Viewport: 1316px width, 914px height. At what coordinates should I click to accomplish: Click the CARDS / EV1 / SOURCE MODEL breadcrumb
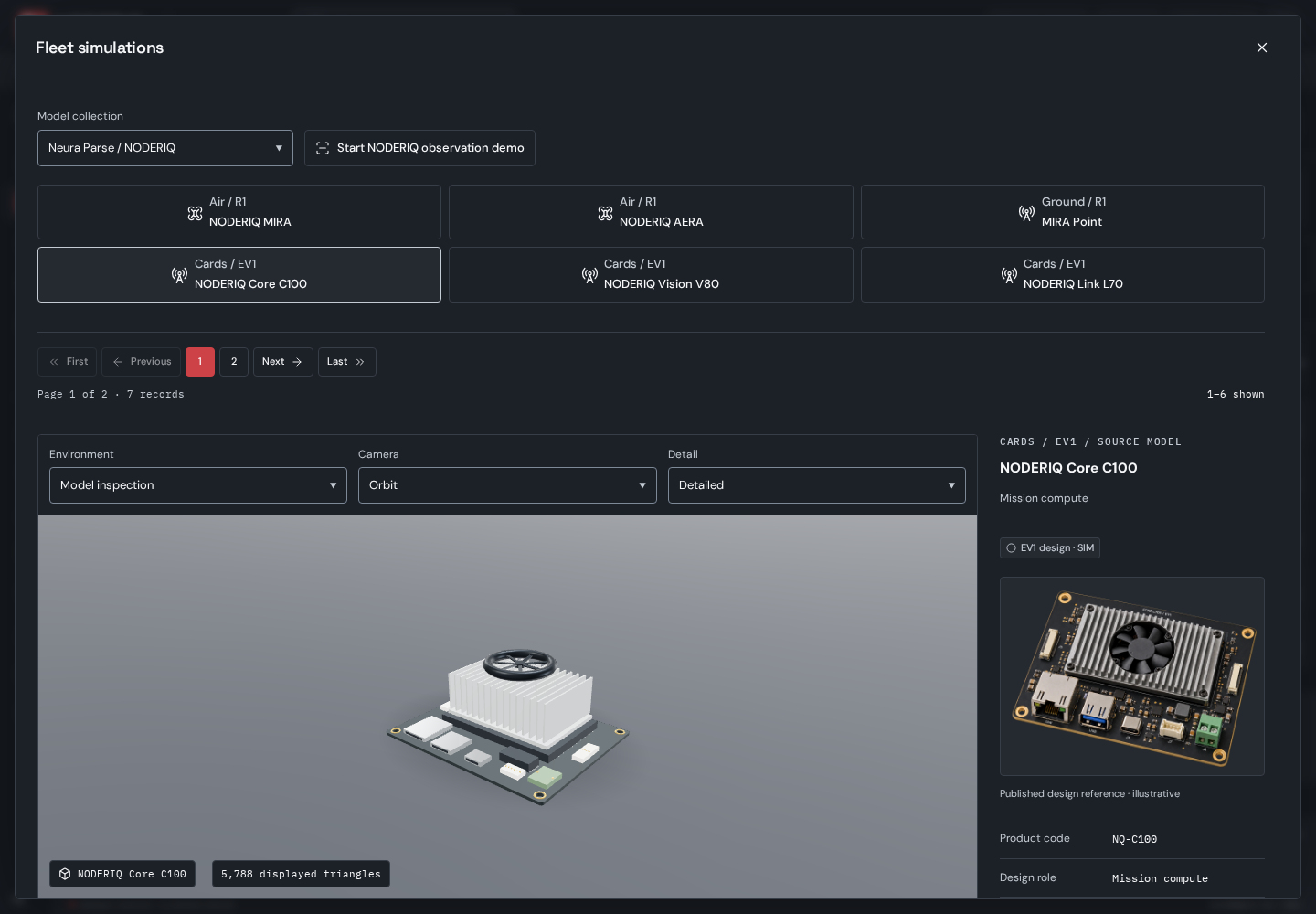click(1090, 441)
